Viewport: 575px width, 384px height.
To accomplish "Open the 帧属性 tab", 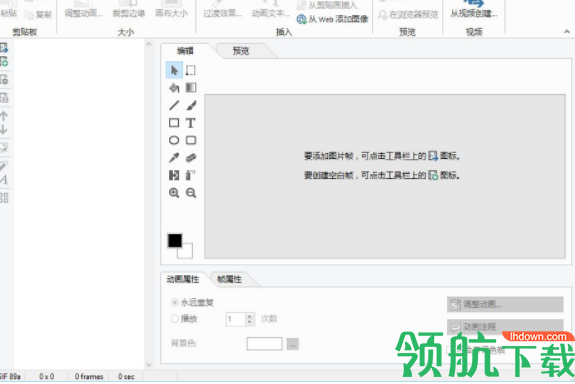I will click(x=230, y=279).
